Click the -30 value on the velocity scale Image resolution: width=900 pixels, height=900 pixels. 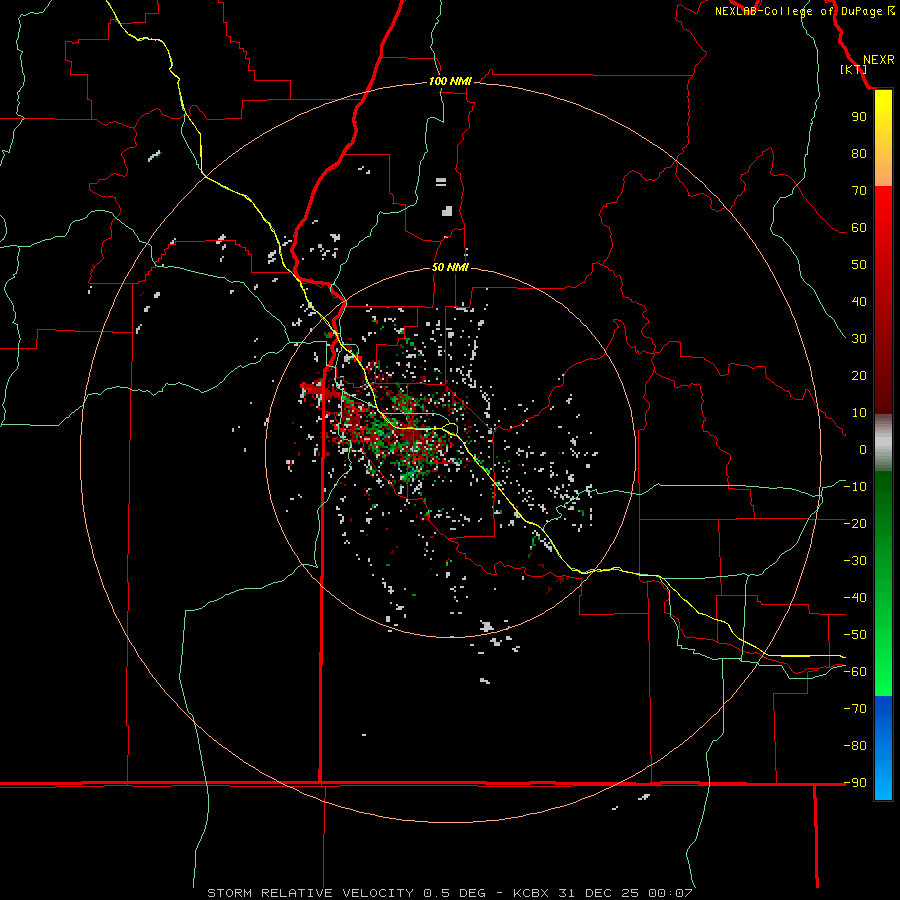[855, 561]
